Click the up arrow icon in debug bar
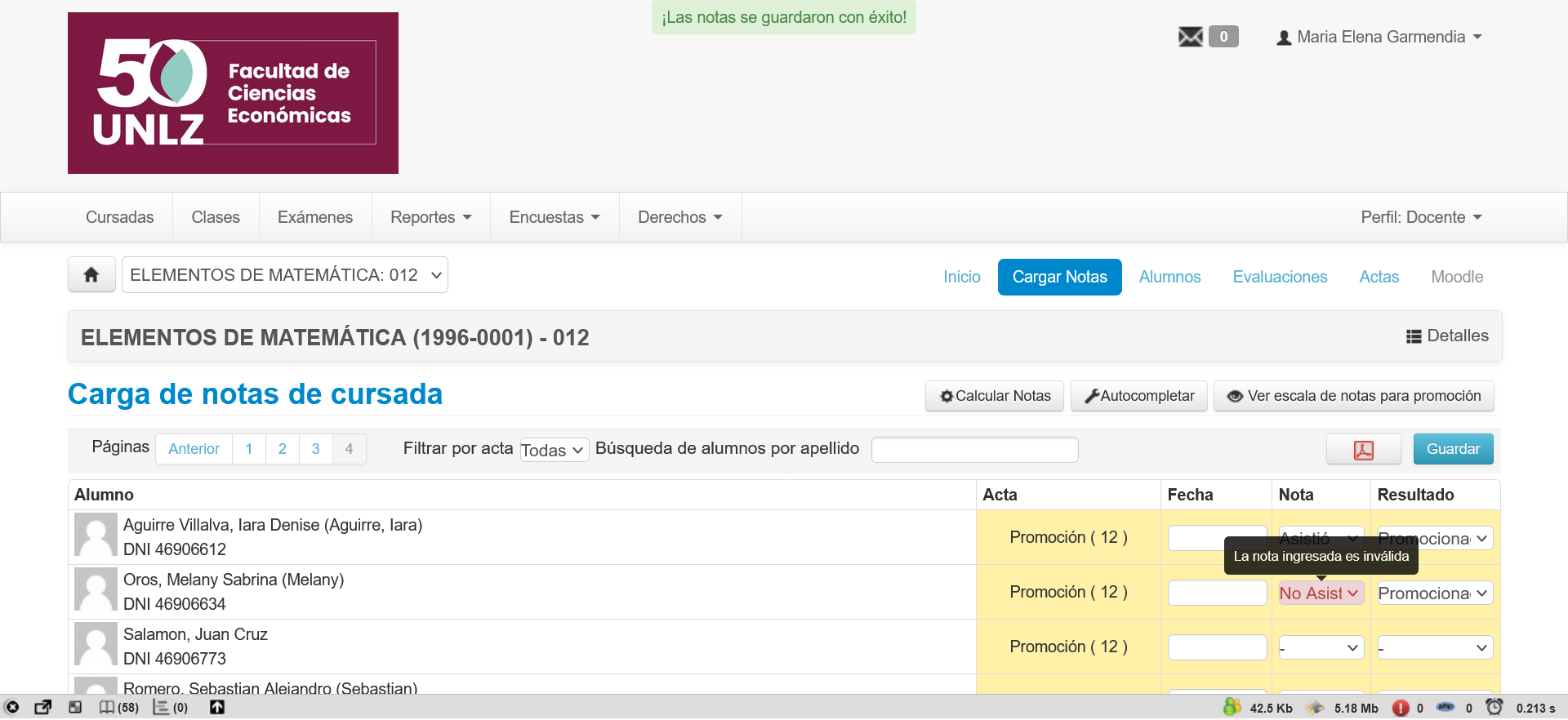Viewport: 1568px width, 720px height. click(x=217, y=708)
